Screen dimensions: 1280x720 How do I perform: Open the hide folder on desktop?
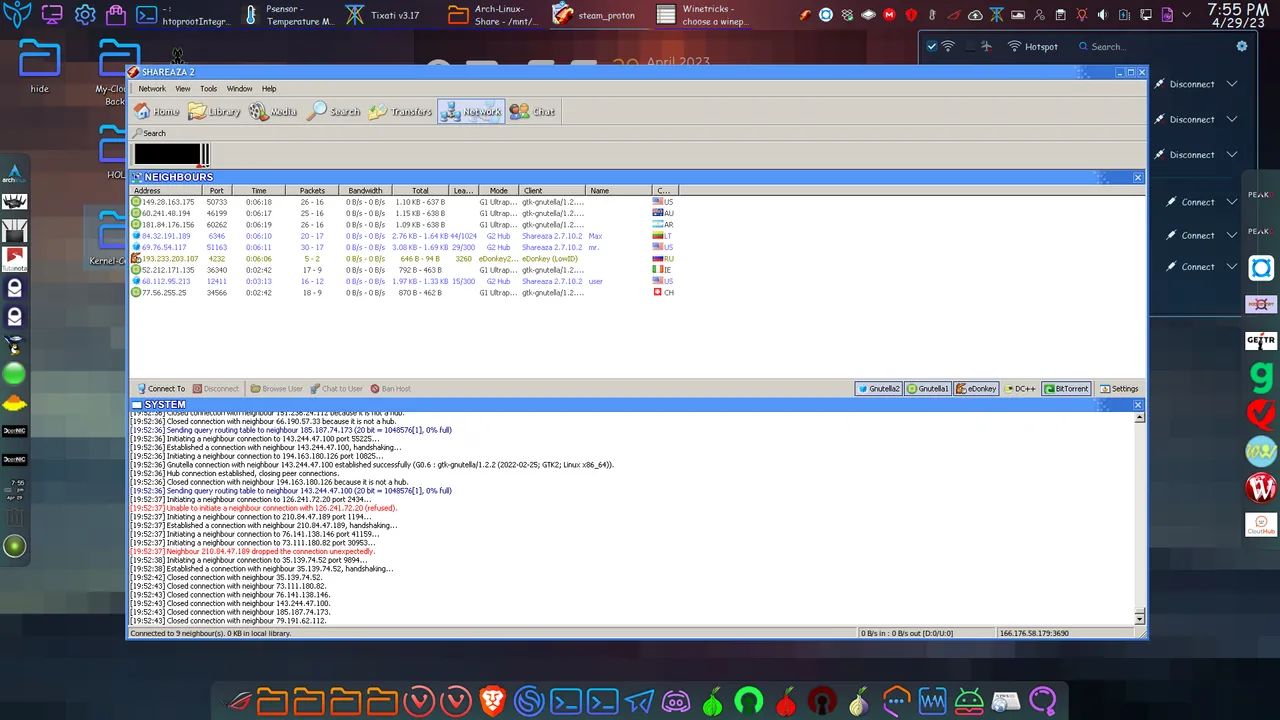pyautogui.click(x=39, y=67)
